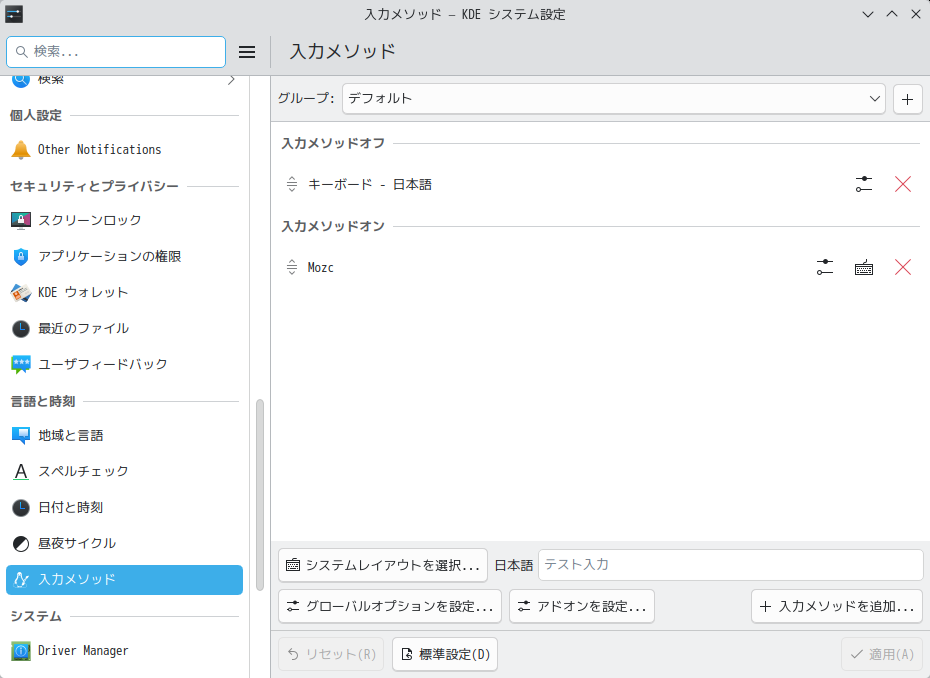Click the リセット(R) button
930x678 pixels.
(331, 654)
